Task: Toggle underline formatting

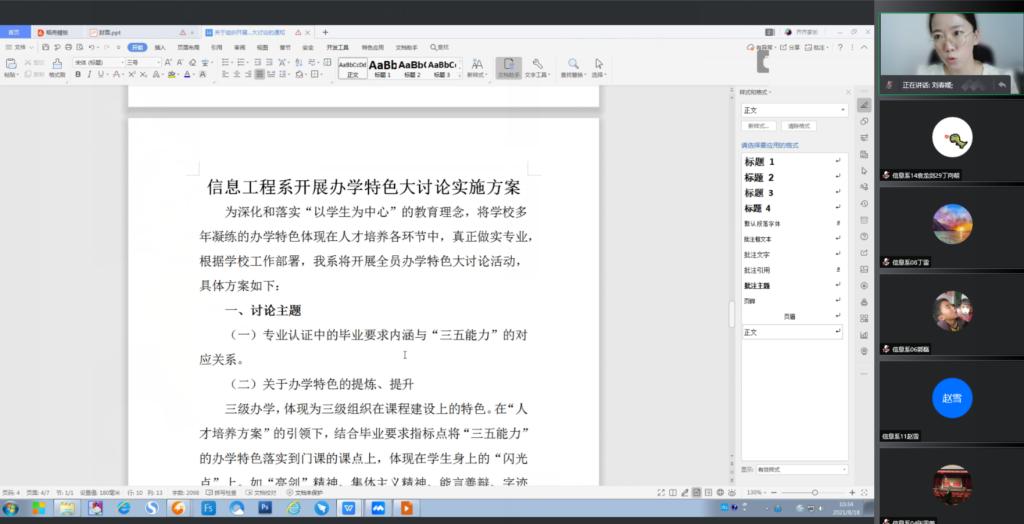Action: tap(102, 74)
